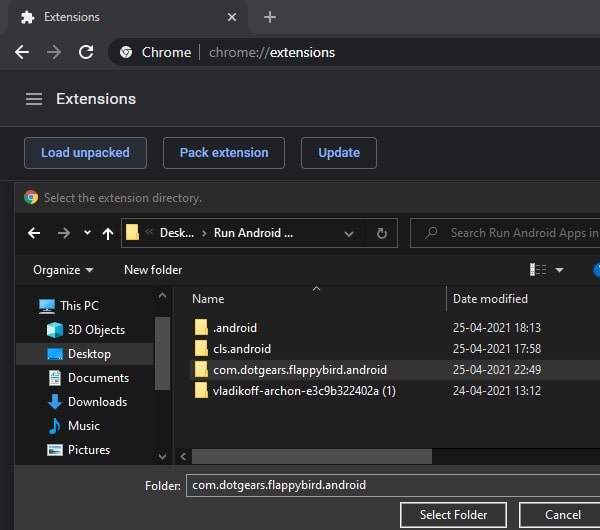600x530 pixels.
Task: Open the Organize dropdown menu
Action: click(63, 270)
